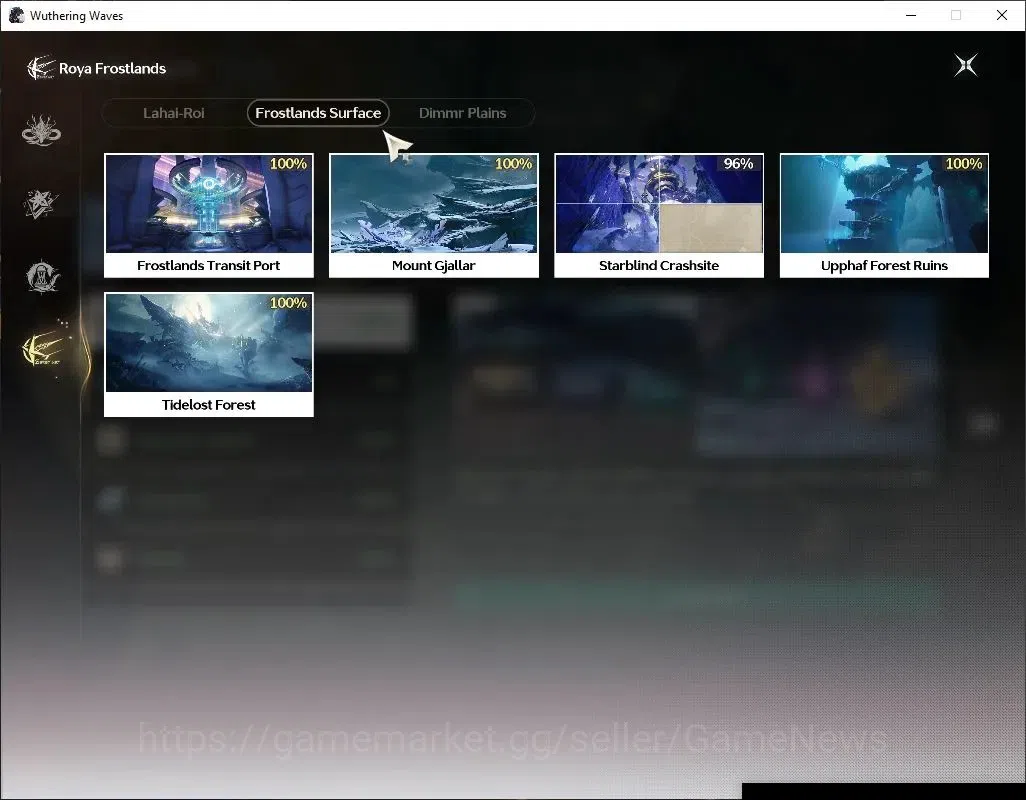This screenshot has width=1026, height=800.
Task: Click the Upphaf Forest Ruins label
Action: pyautogui.click(x=884, y=266)
